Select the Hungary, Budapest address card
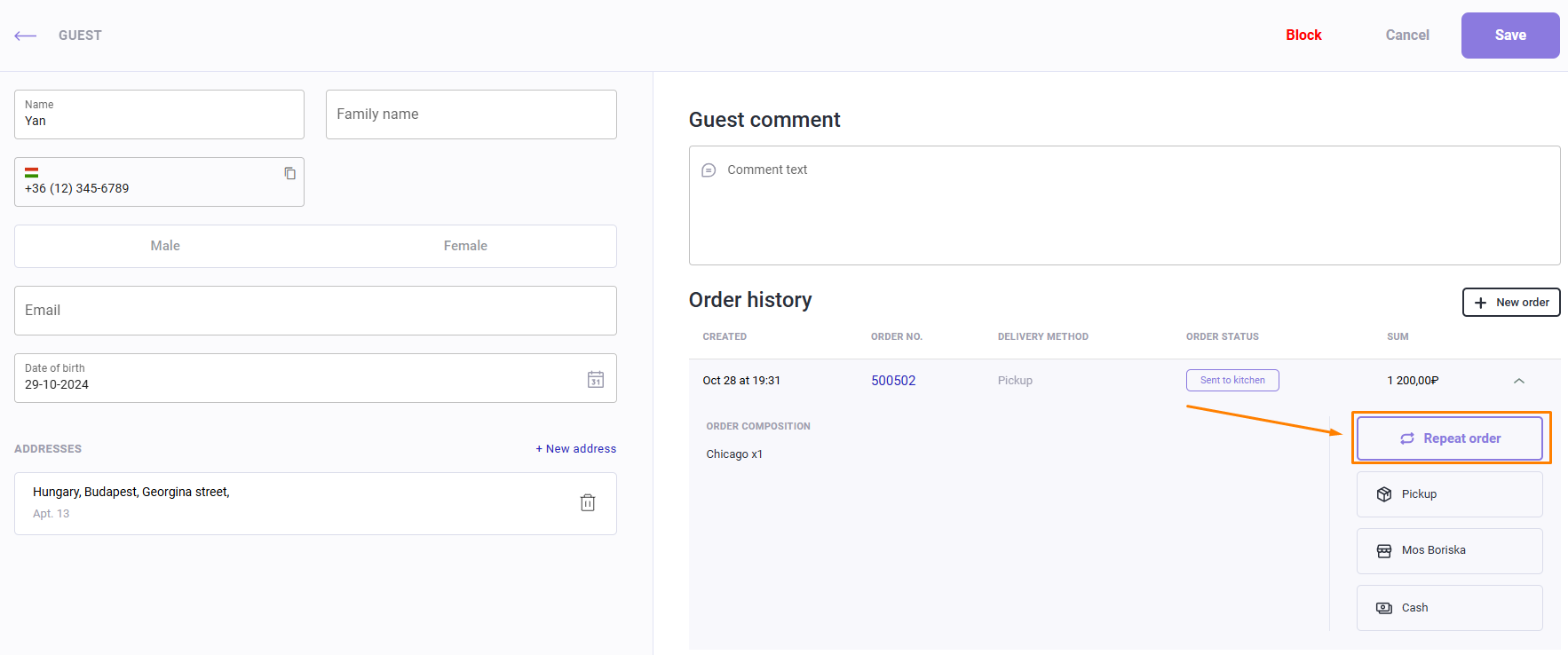This screenshot has height=655, width=1568. (x=315, y=503)
